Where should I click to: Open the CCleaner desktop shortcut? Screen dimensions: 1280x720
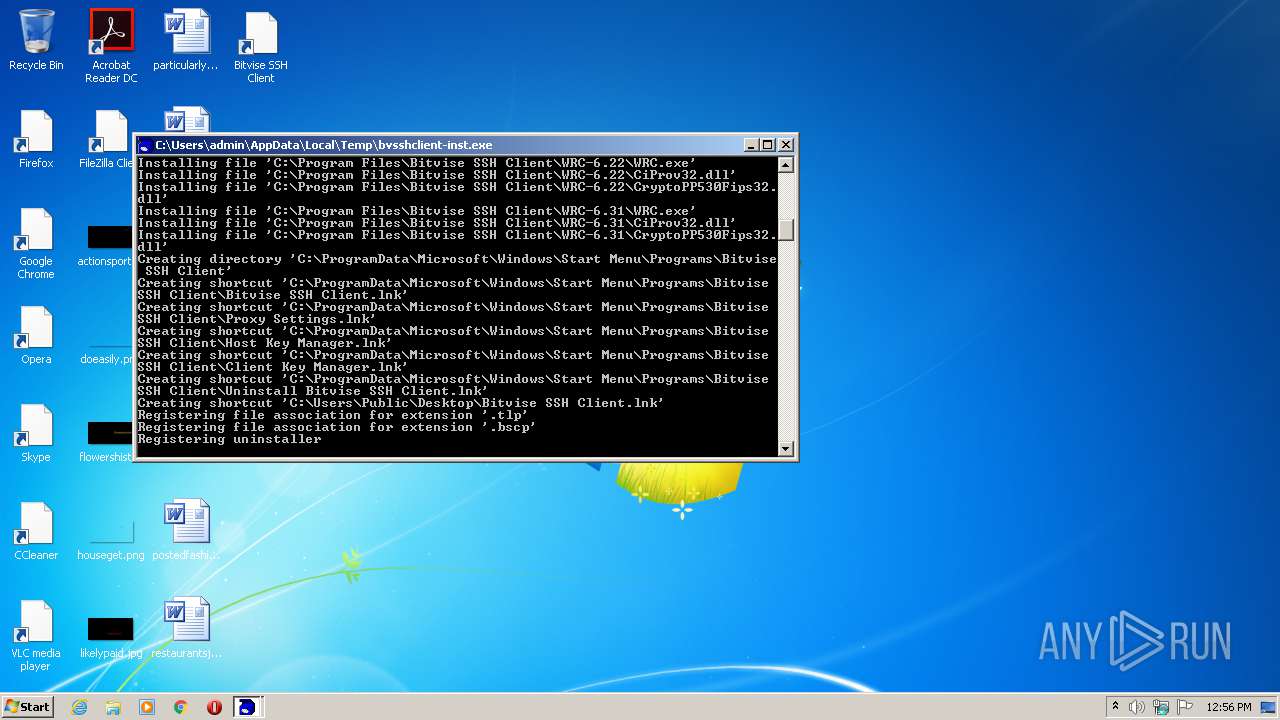[36, 531]
